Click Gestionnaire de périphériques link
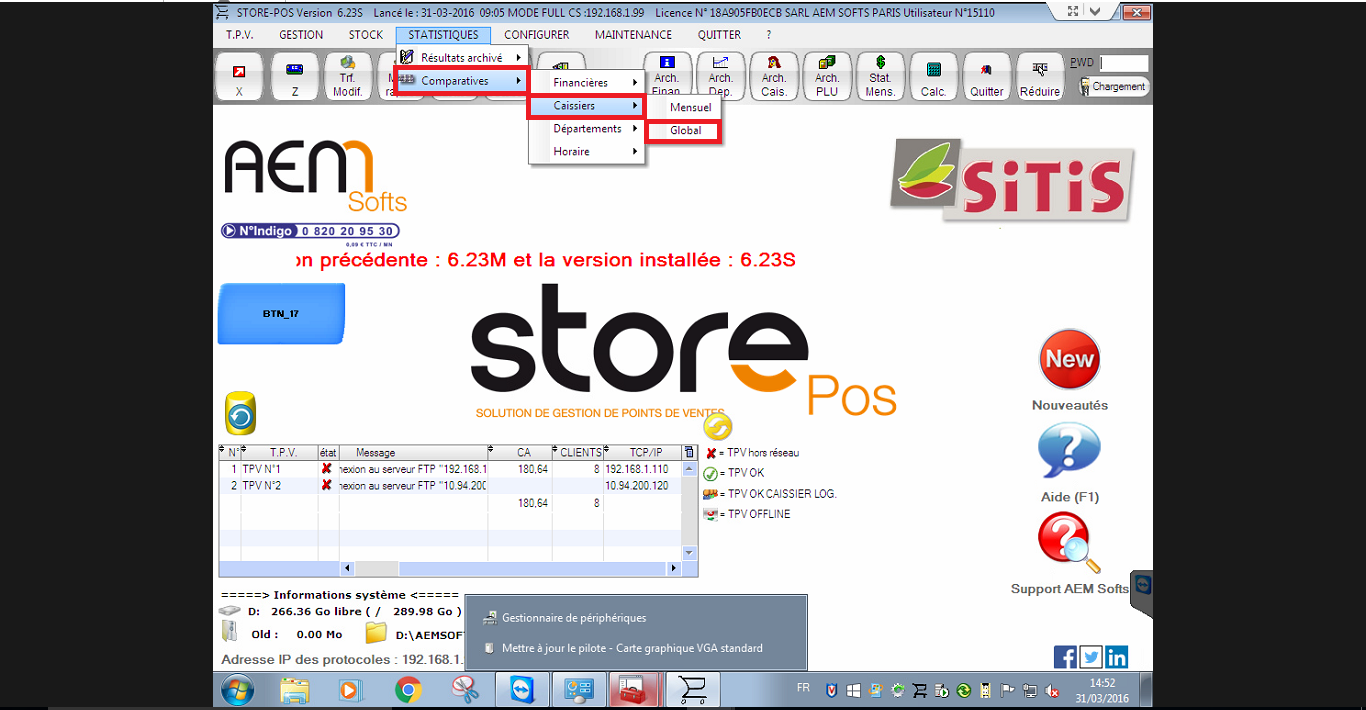 [x=573, y=618]
